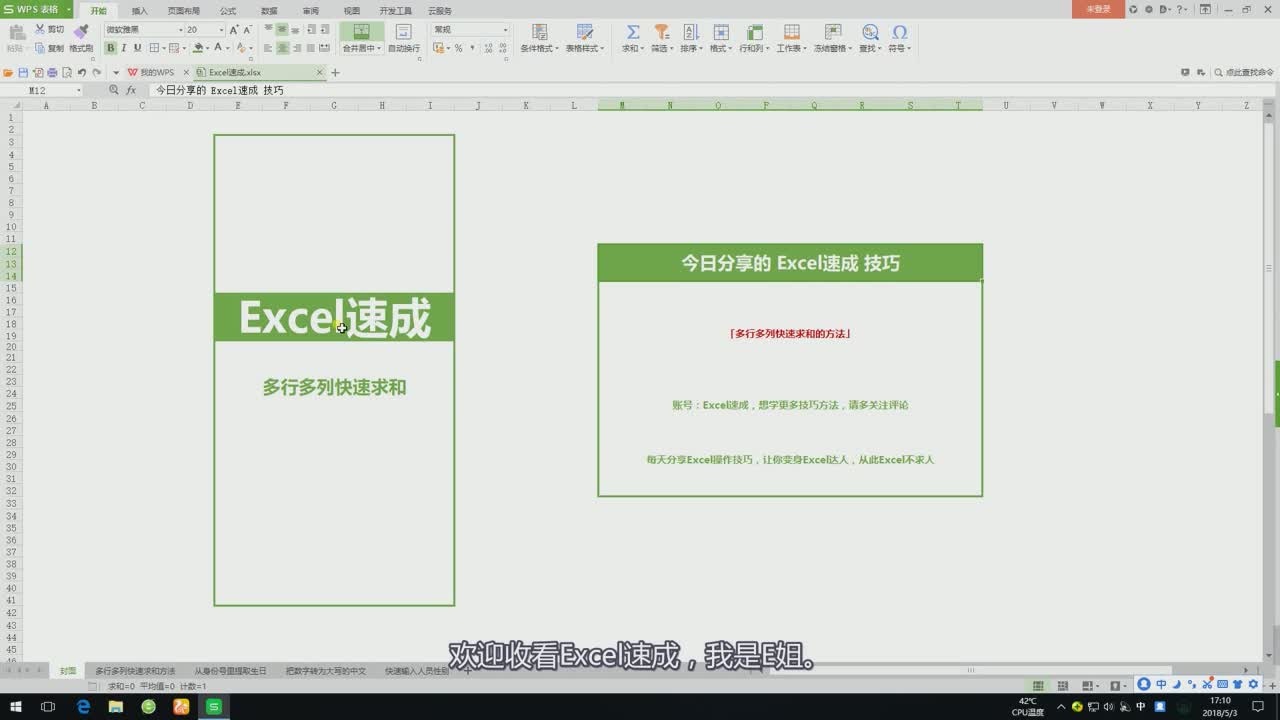Decrease font size with A- icon

248,30
